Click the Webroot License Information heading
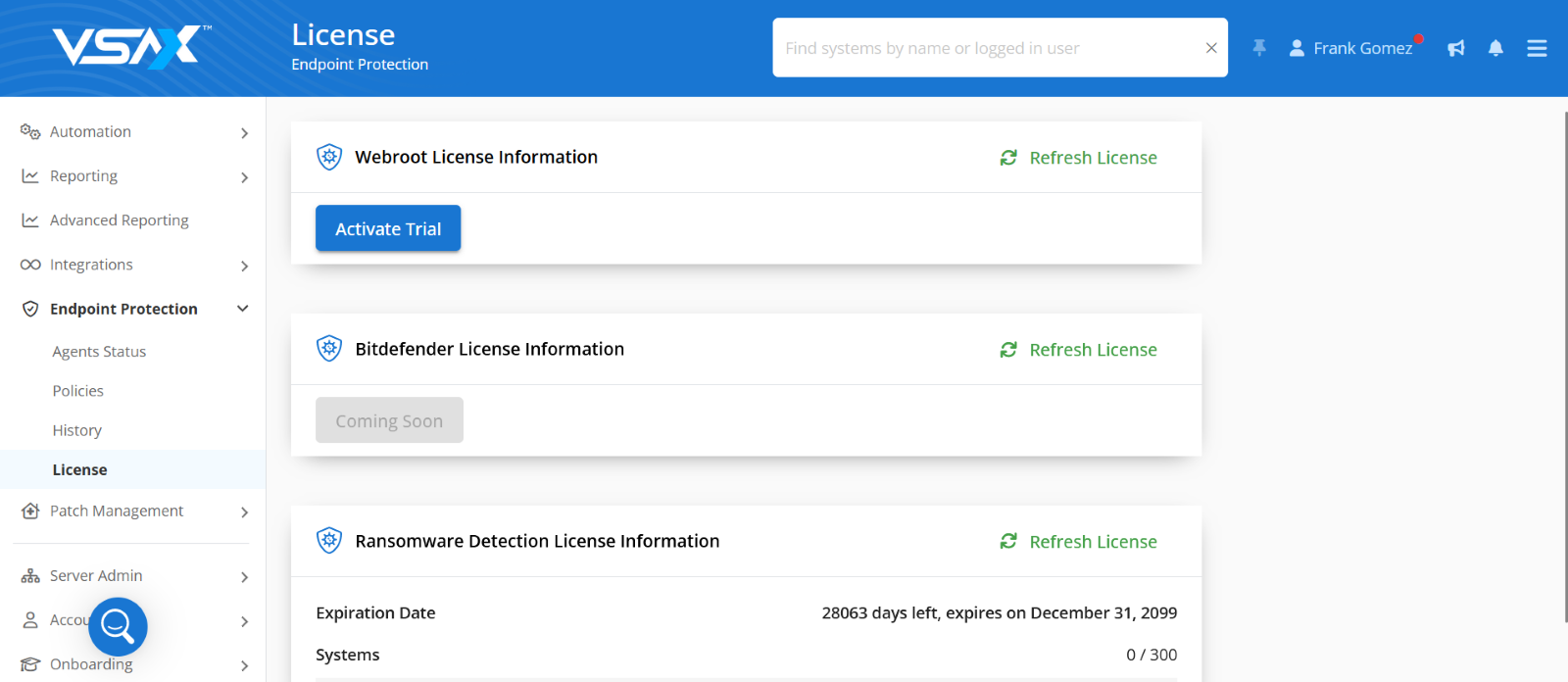The width and height of the screenshot is (1568, 682). pos(476,157)
